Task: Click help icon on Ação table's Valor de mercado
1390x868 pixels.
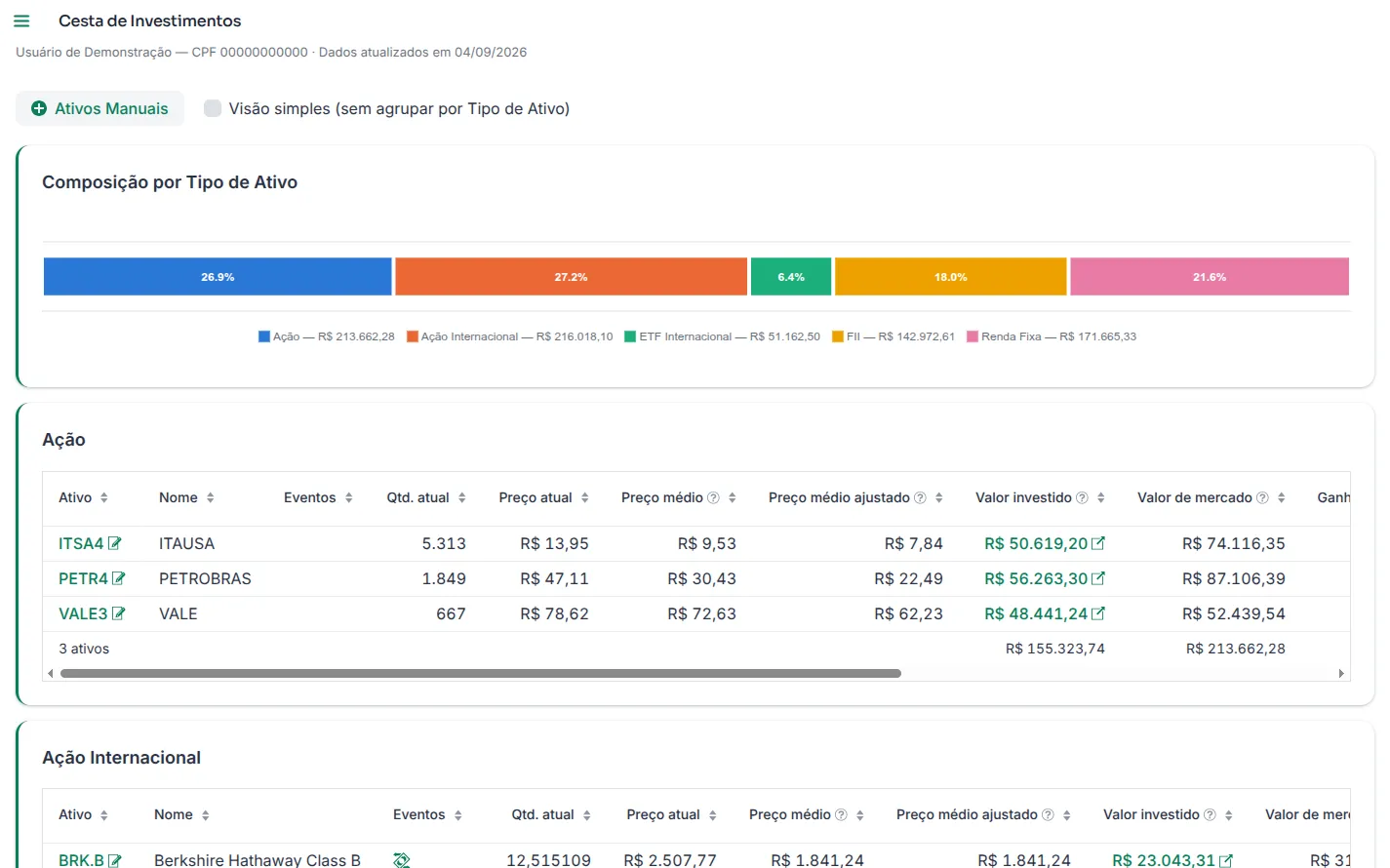Action: pyautogui.click(x=1262, y=497)
